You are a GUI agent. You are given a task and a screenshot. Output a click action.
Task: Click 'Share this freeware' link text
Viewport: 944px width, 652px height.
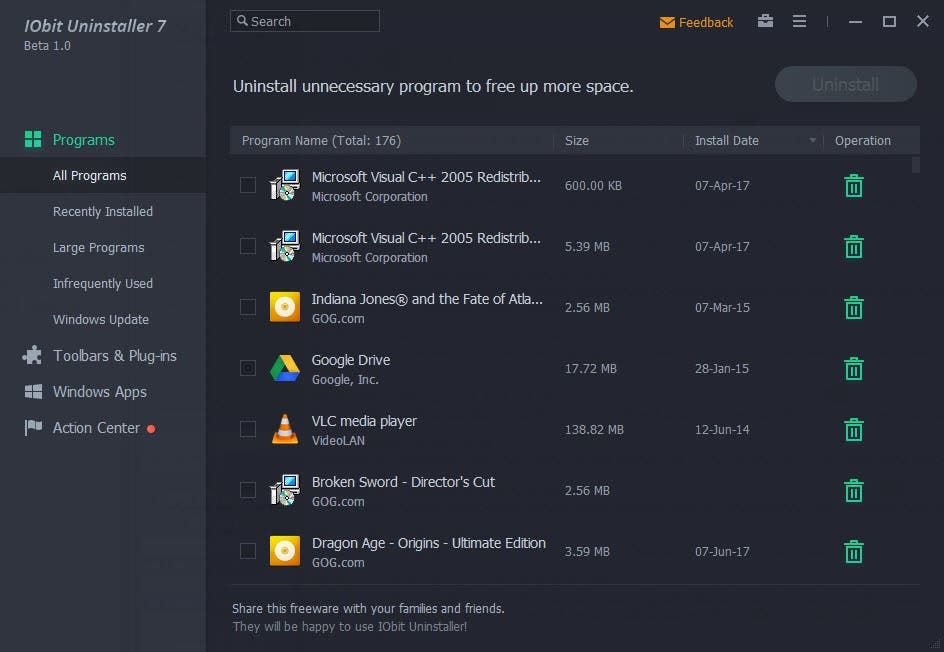(x=368, y=609)
